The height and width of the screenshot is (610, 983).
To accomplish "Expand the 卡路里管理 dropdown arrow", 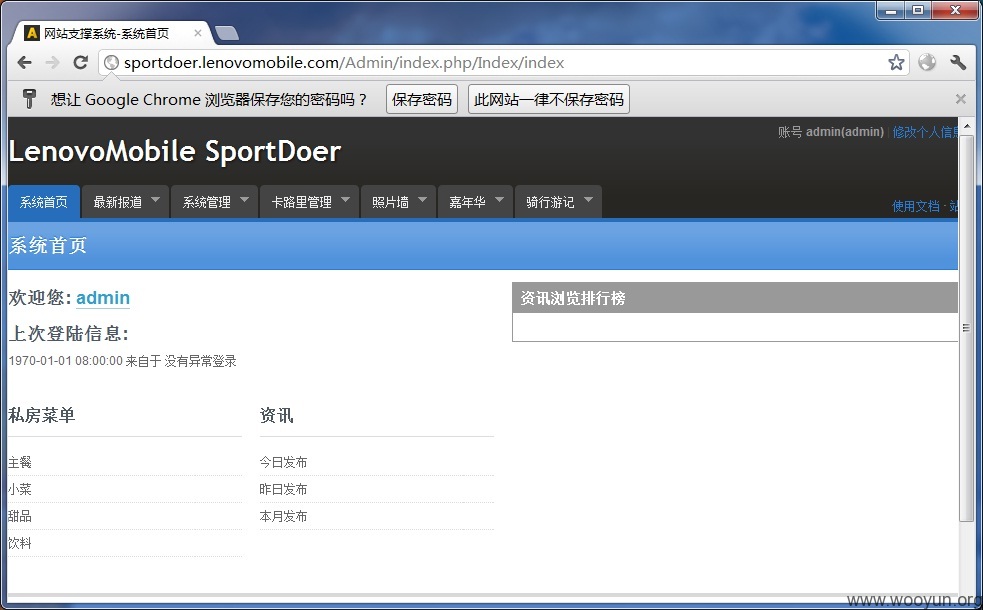I will [x=345, y=200].
